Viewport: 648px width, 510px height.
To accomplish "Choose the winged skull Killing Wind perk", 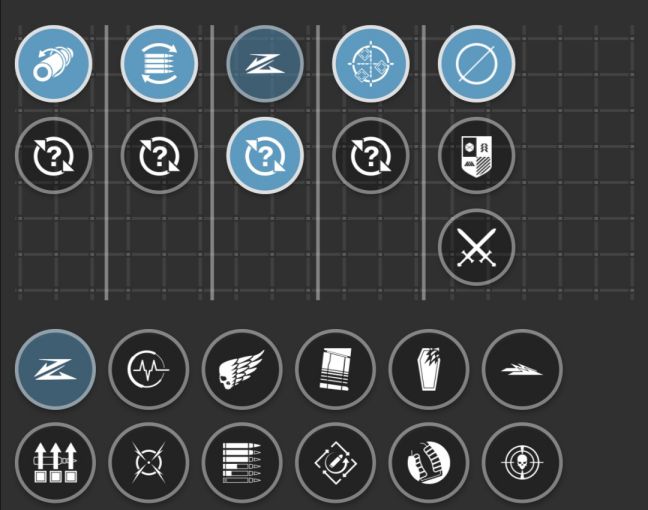I will click(242, 369).
